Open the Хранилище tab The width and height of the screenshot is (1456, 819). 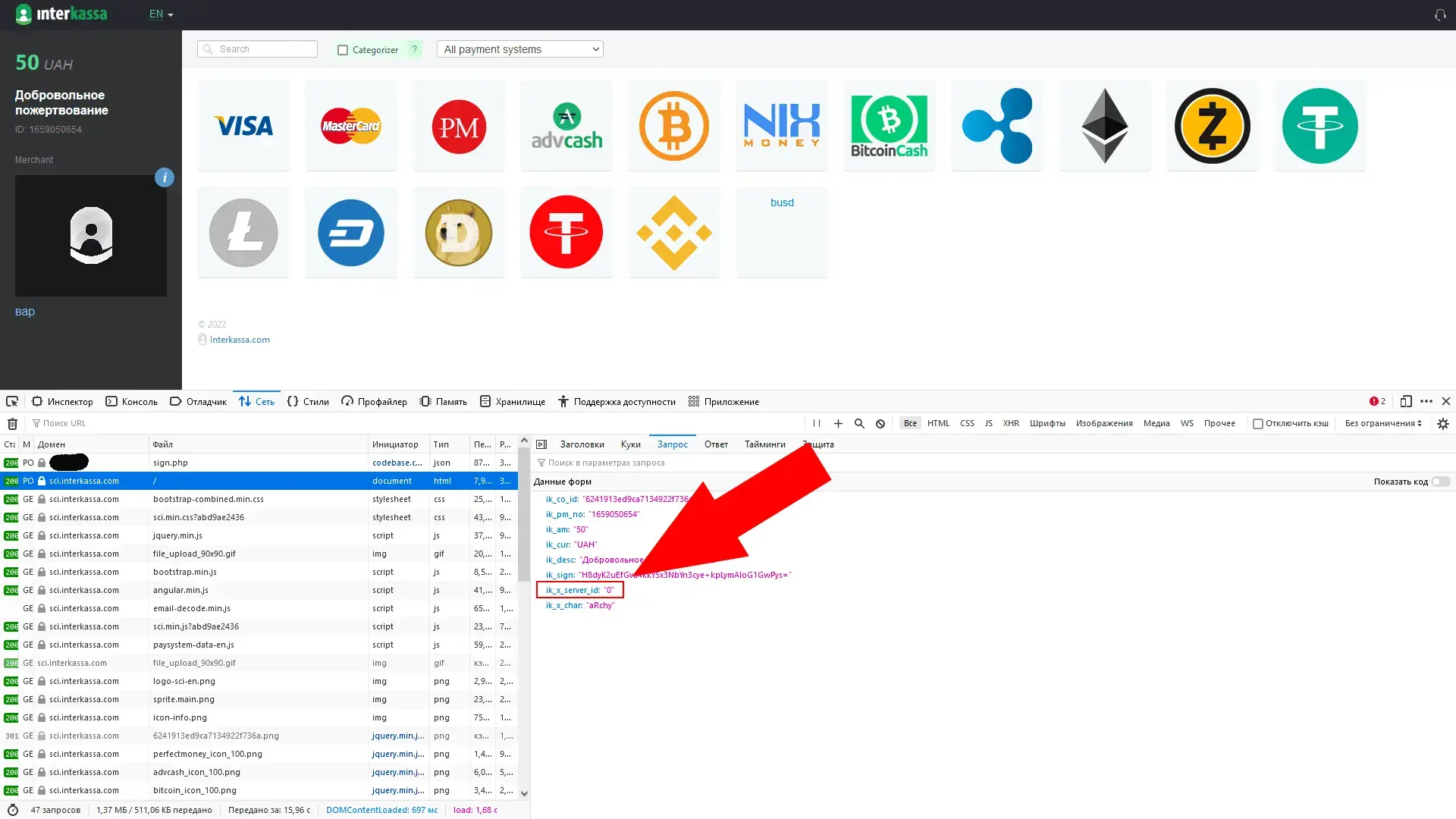(513, 401)
